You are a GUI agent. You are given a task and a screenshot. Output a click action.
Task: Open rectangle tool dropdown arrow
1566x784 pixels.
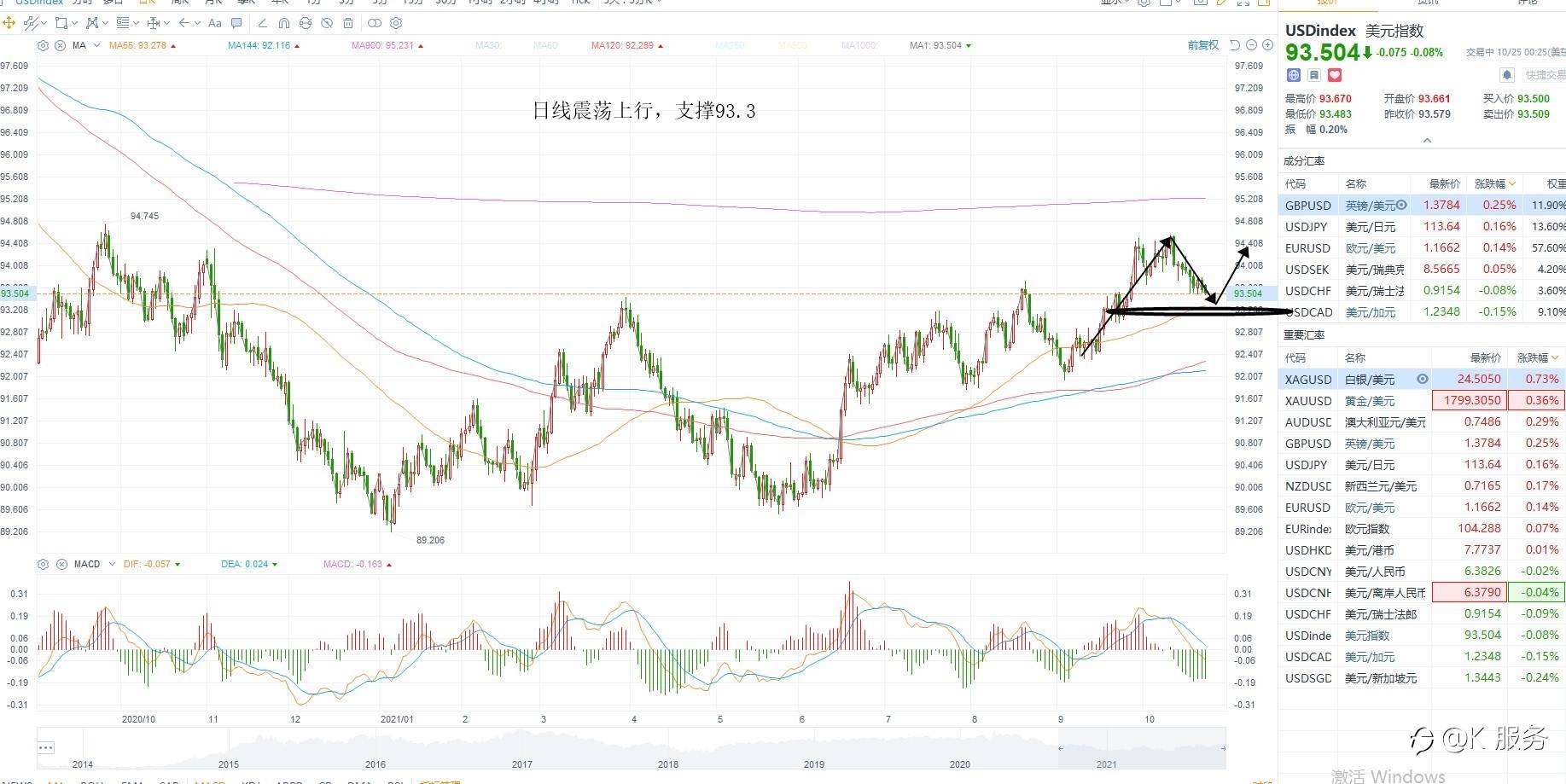(75, 23)
